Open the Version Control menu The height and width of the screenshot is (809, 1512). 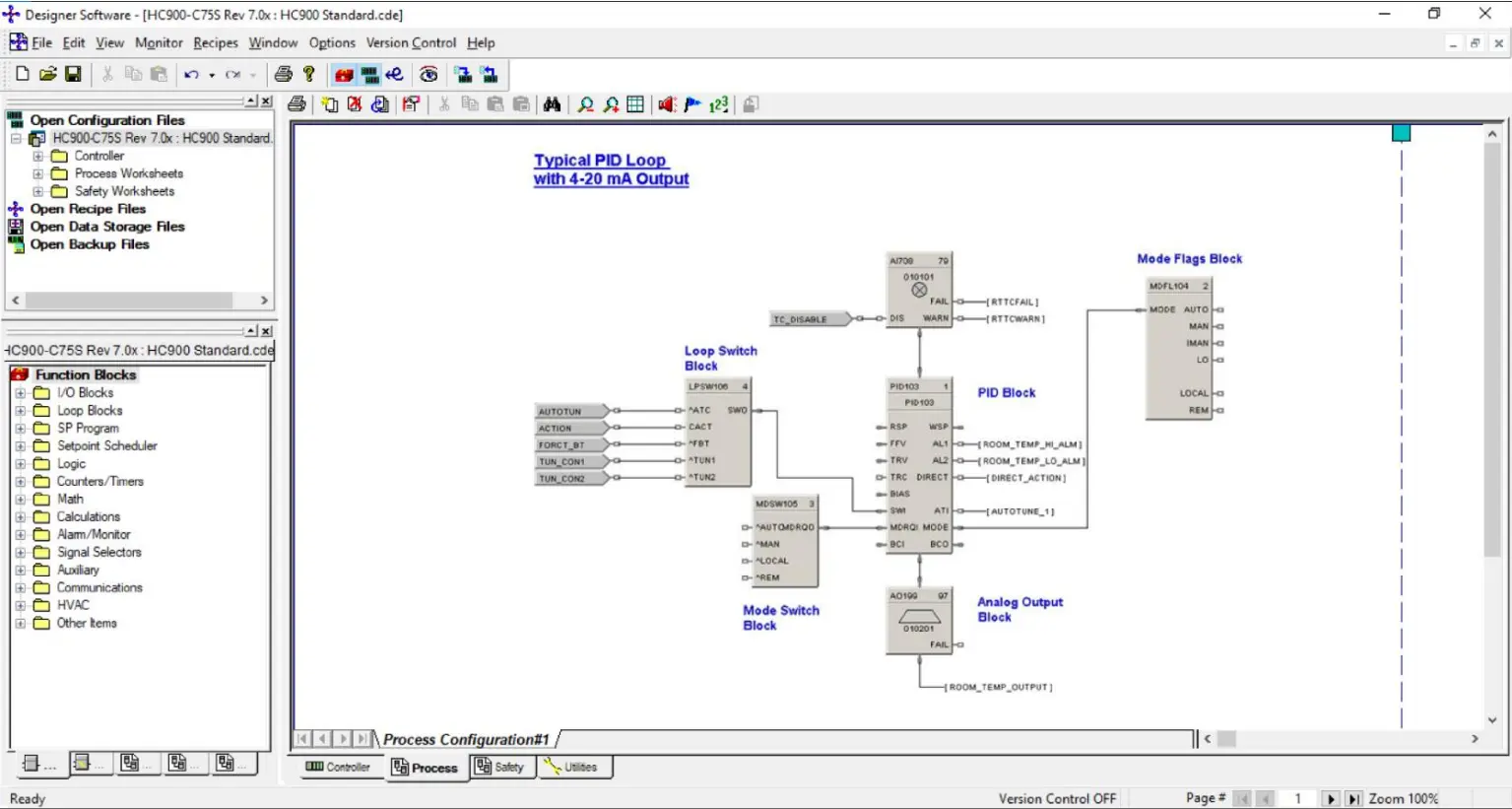(x=411, y=42)
